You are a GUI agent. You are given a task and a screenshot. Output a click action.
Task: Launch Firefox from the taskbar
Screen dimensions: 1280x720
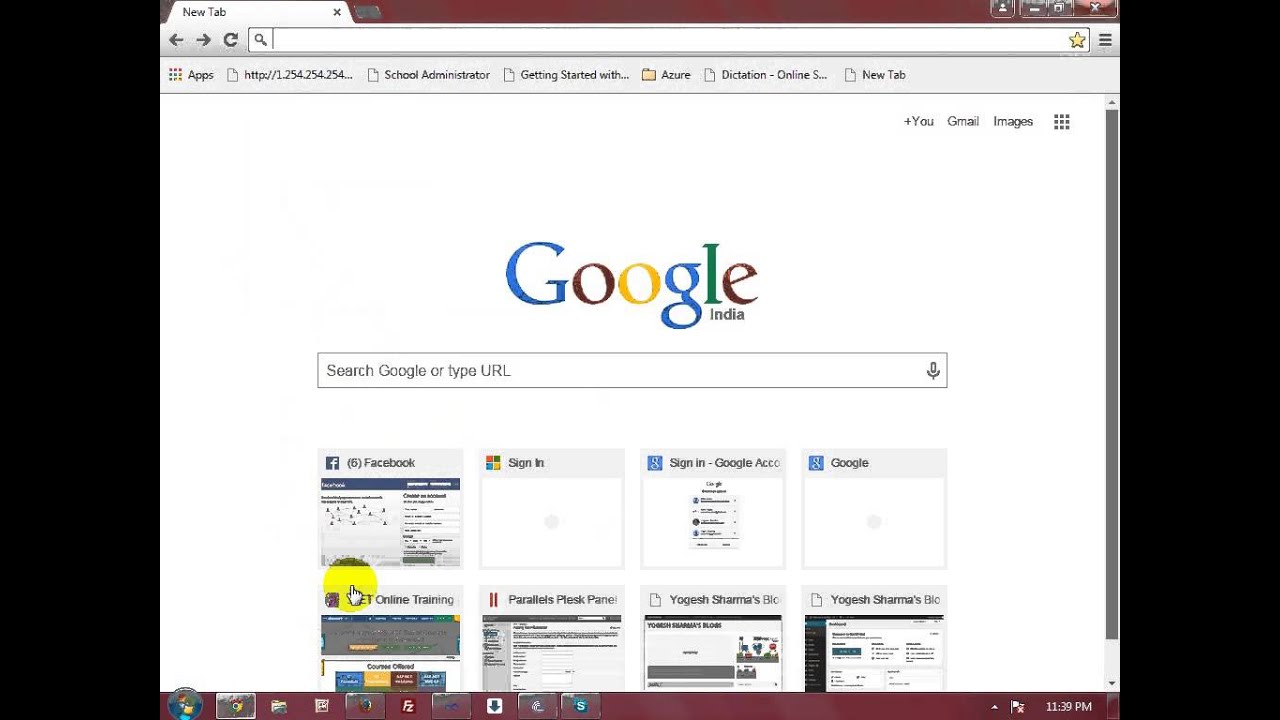click(365, 706)
